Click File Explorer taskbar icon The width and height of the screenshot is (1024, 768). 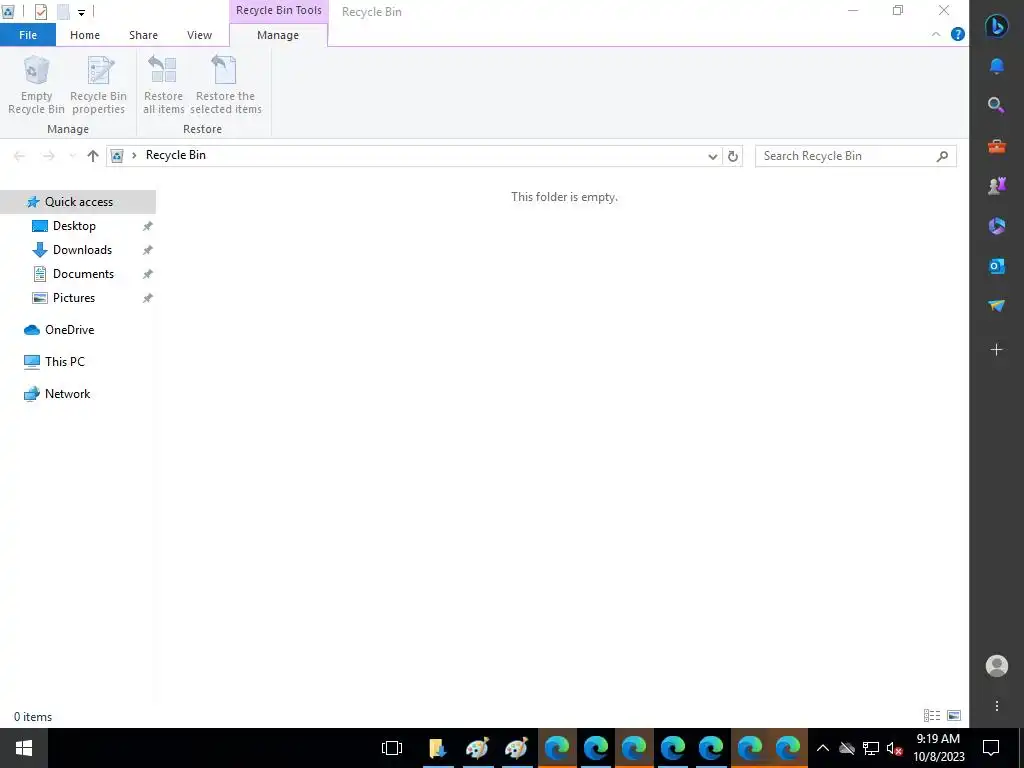[x=438, y=748]
